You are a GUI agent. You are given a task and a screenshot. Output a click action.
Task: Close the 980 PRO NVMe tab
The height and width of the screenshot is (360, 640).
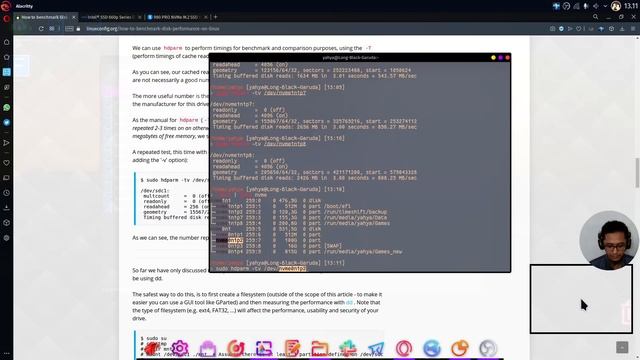click(205, 17)
